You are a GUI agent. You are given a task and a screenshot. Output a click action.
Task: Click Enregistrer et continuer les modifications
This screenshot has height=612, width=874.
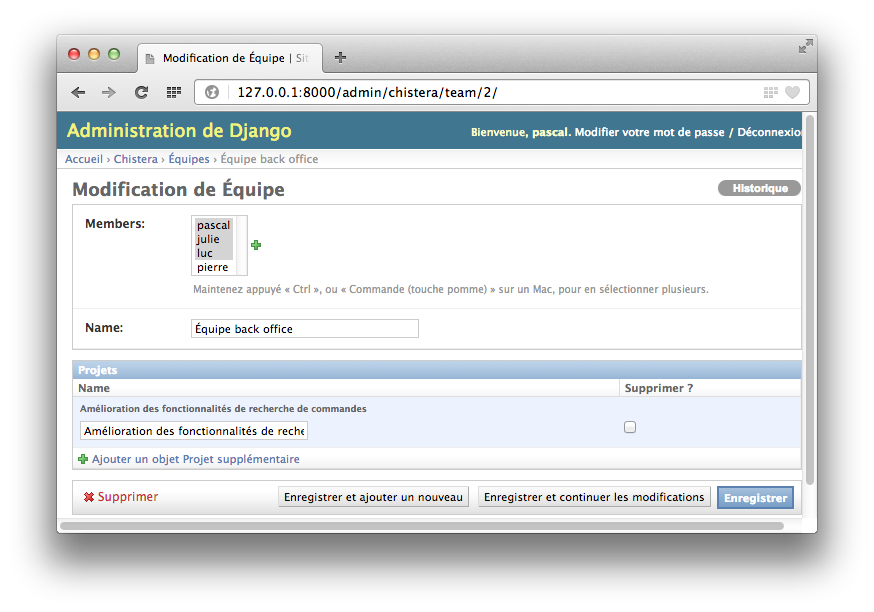click(x=594, y=497)
